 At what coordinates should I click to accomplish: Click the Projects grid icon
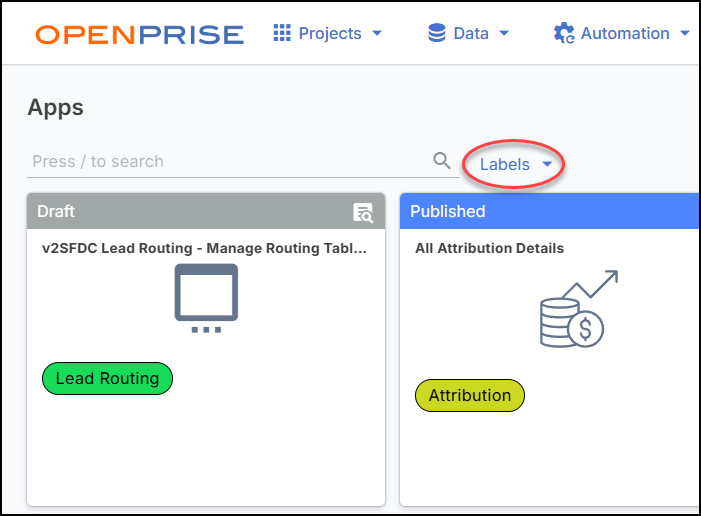coord(282,33)
